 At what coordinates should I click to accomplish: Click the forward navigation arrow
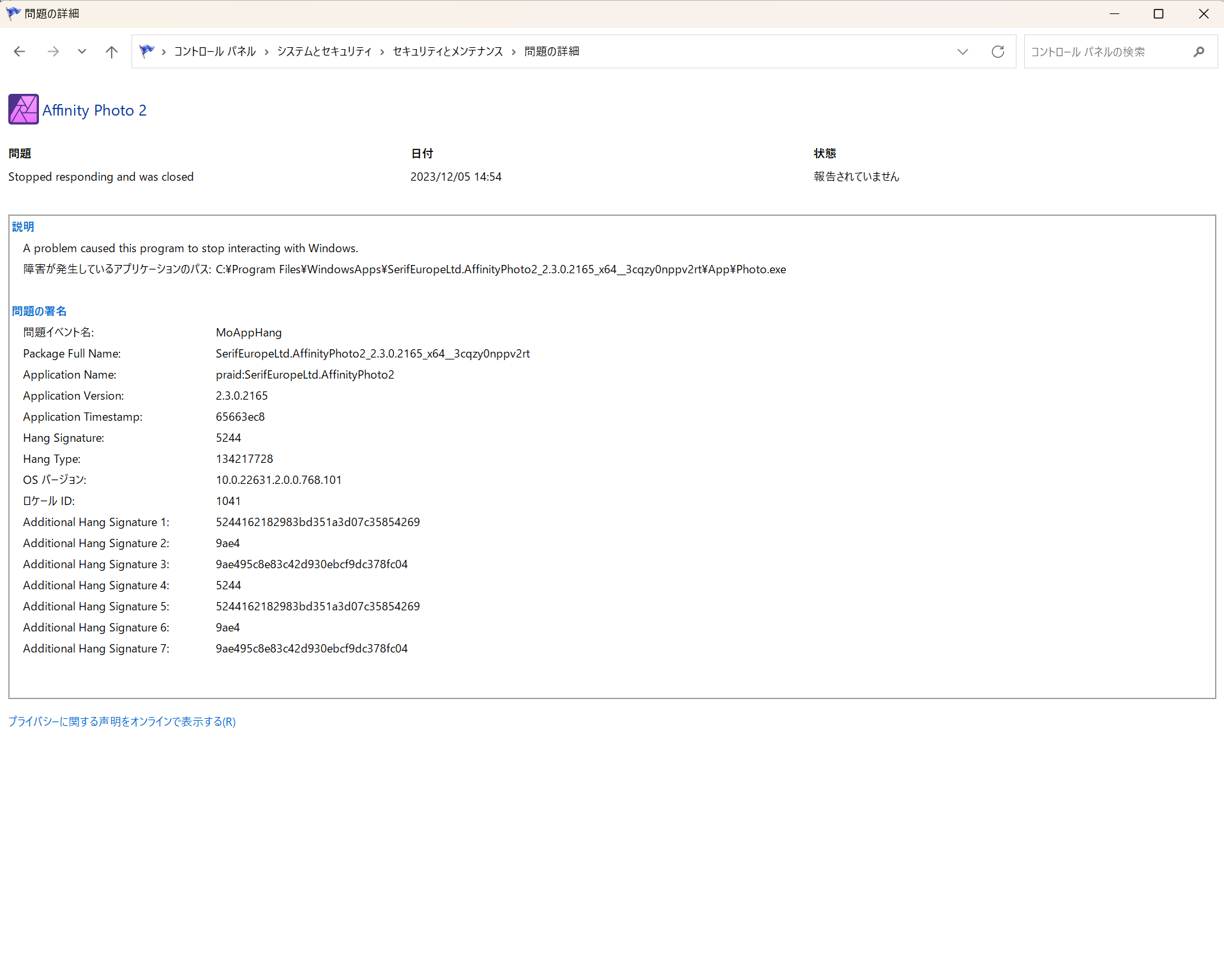[x=53, y=52]
